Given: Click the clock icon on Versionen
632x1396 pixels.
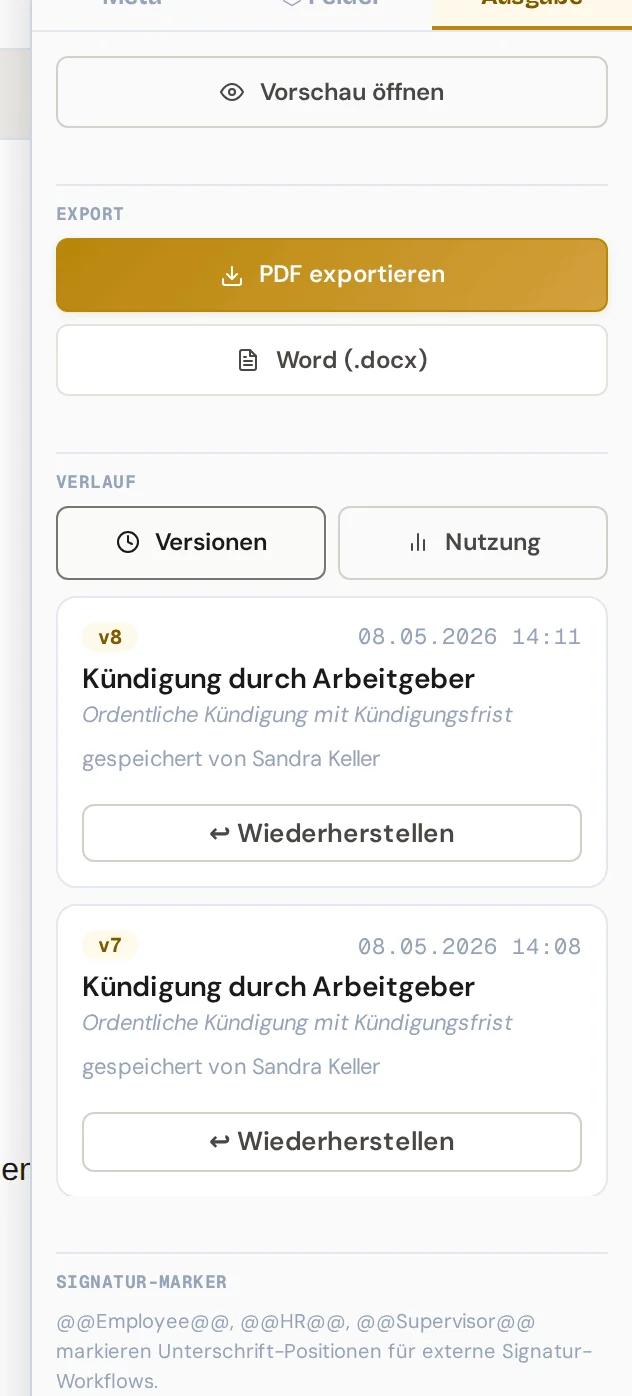Looking at the screenshot, I should [128, 542].
